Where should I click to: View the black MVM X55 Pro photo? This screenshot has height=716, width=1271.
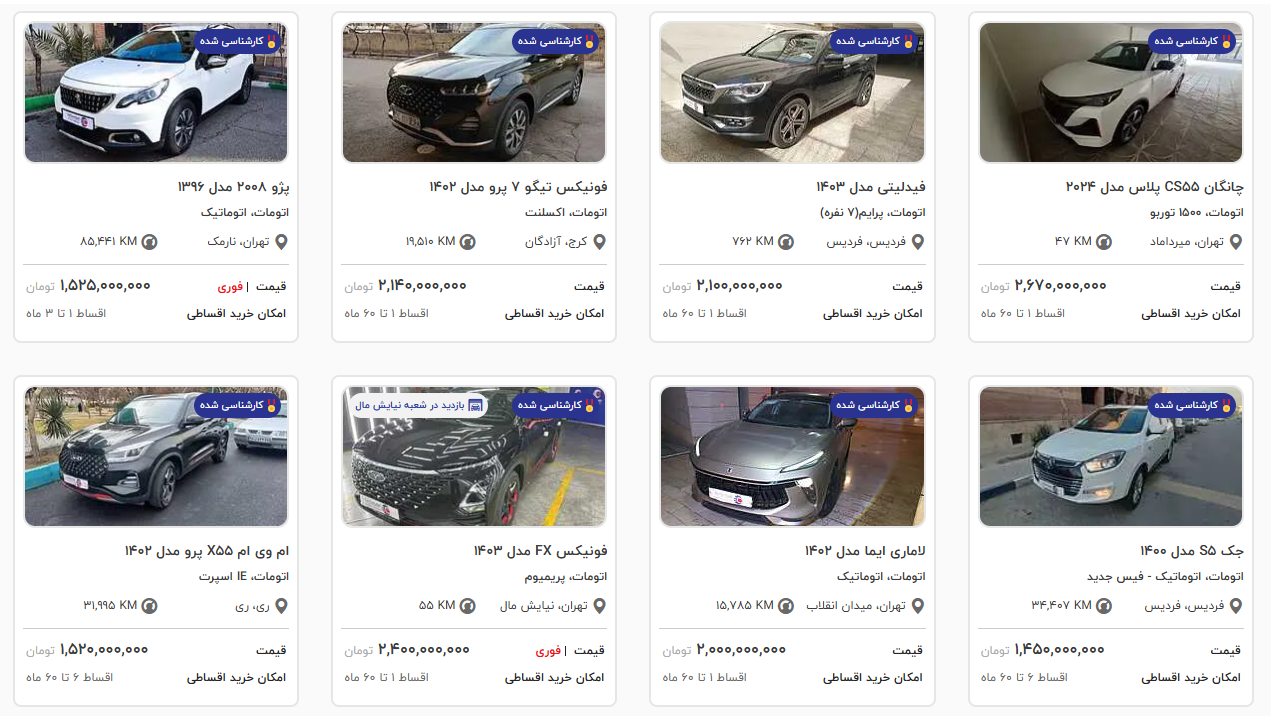pyautogui.click(x=156, y=457)
